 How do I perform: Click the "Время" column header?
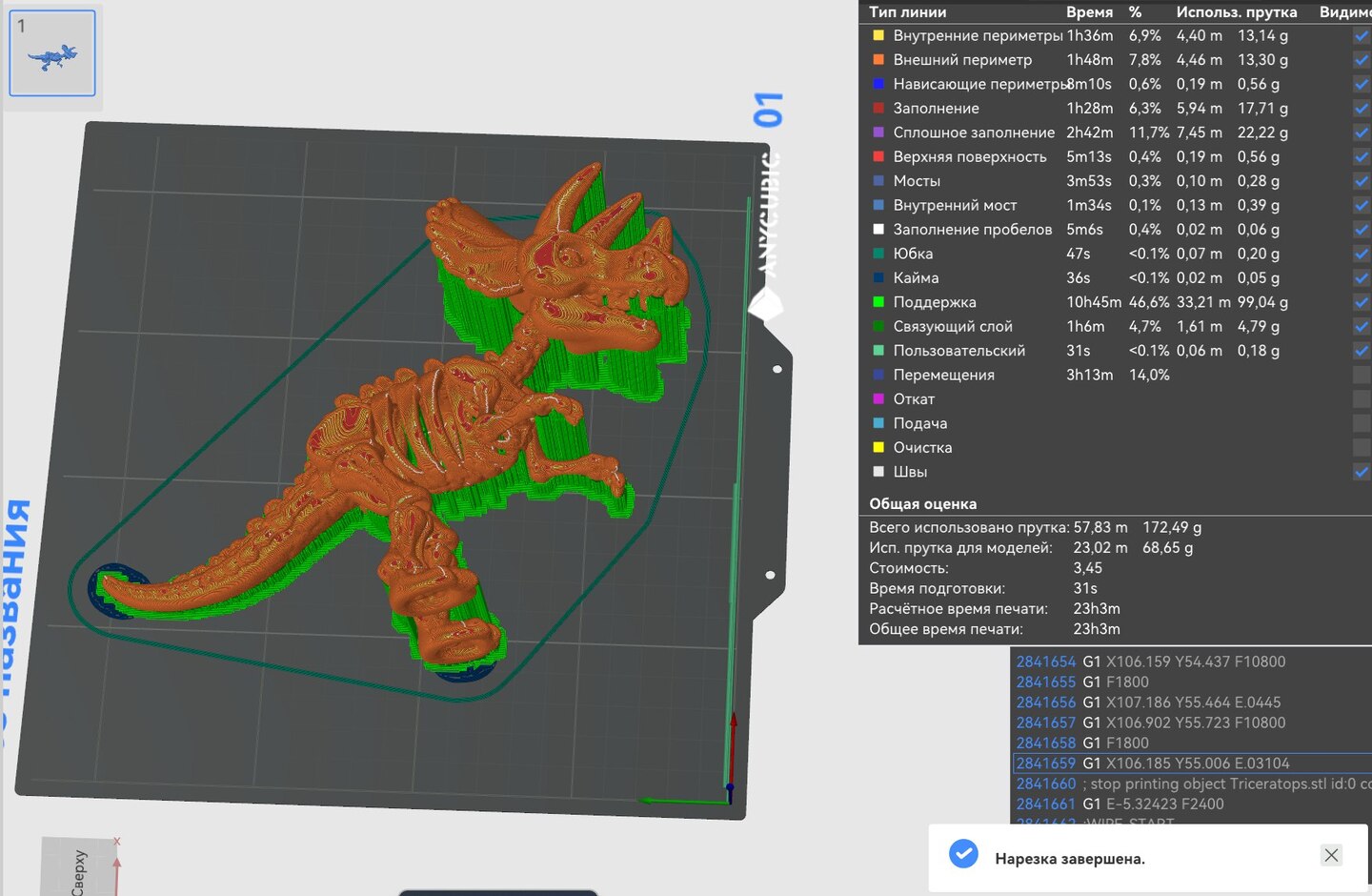(x=1089, y=12)
